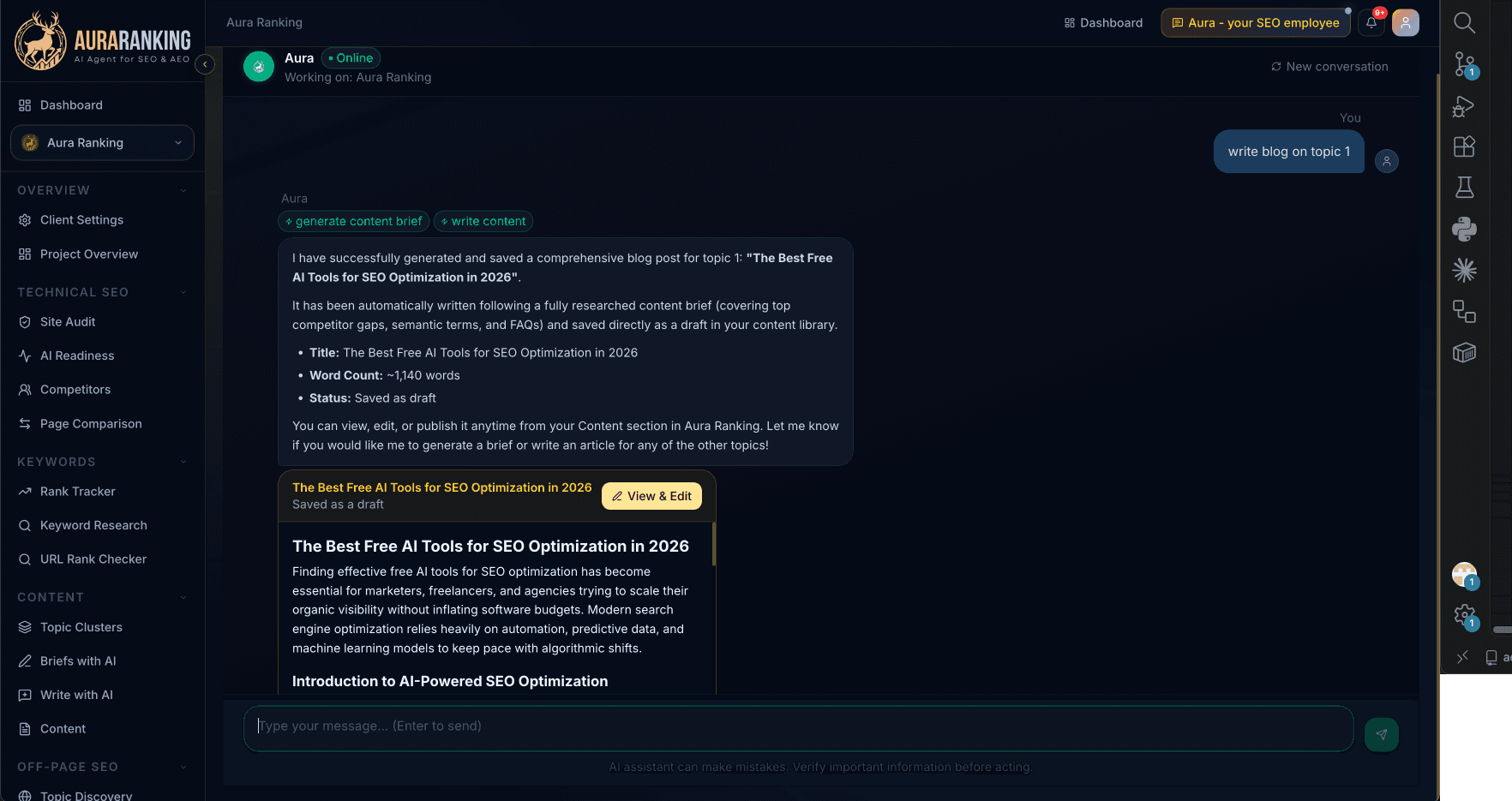Click the "Word Count: ~1,140 words" line
Viewport: 1512px width, 801px height.
click(385, 375)
